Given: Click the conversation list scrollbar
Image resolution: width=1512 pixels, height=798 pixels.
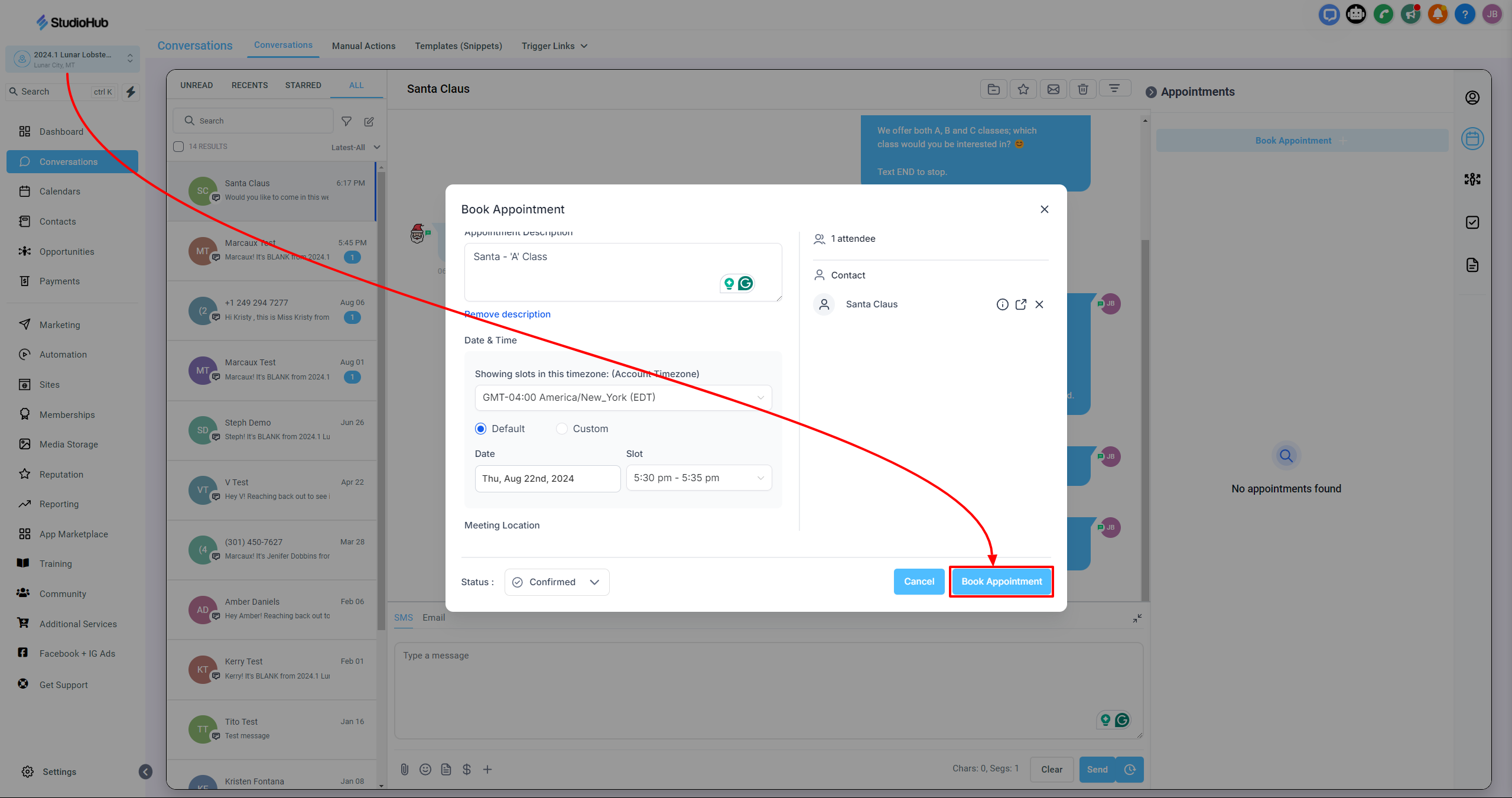Looking at the screenshot, I should click(x=381, y=402).
